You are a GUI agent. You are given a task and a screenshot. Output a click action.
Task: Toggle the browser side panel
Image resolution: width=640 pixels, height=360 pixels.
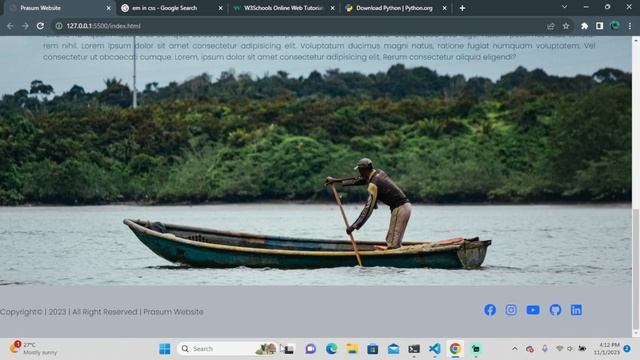599,26
